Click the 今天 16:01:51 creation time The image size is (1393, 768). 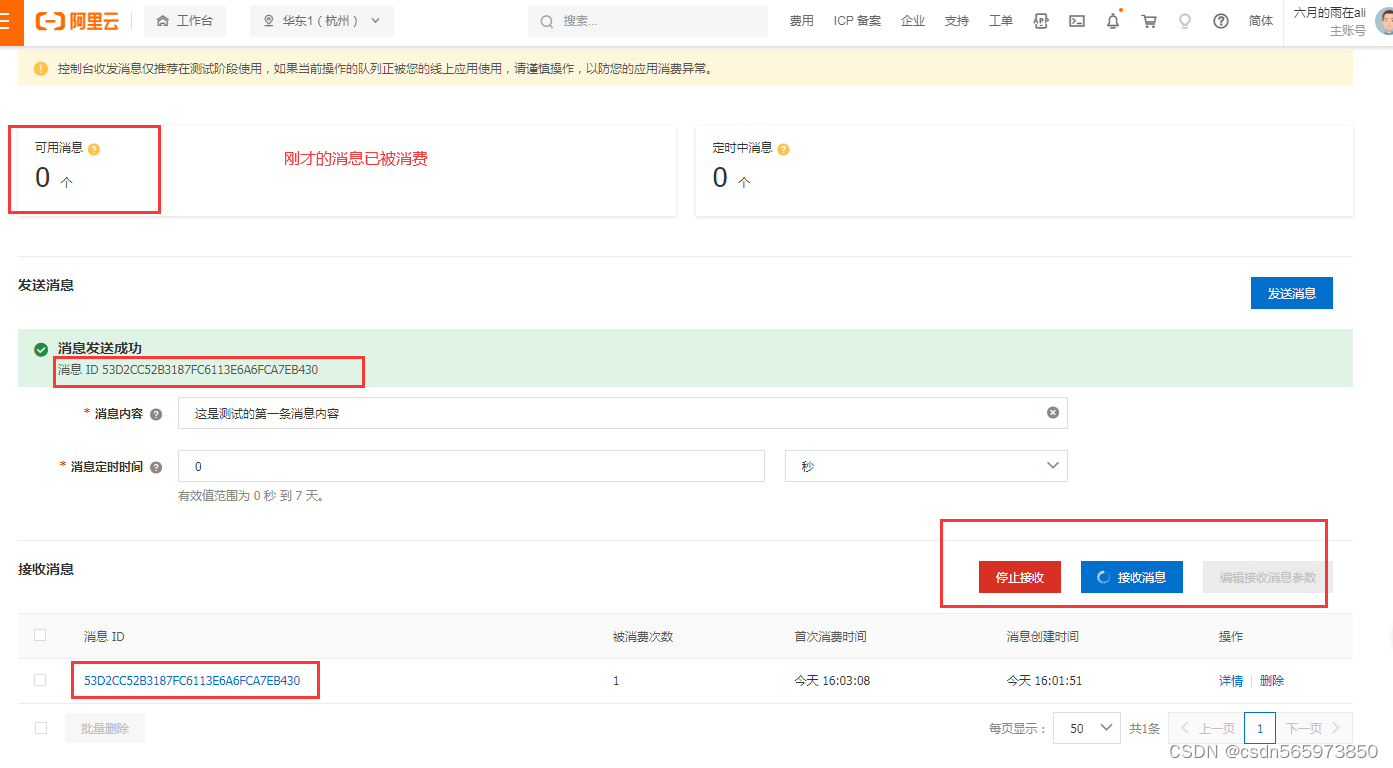1044,681
